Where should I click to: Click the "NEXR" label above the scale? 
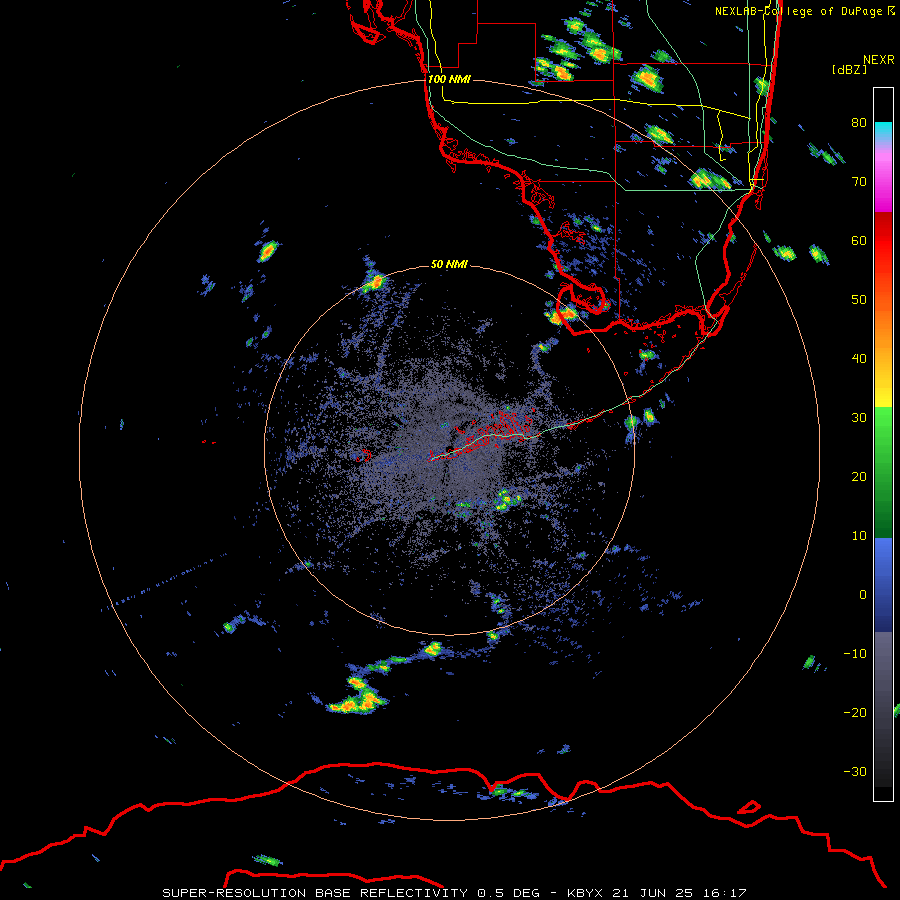click(878, 60)
